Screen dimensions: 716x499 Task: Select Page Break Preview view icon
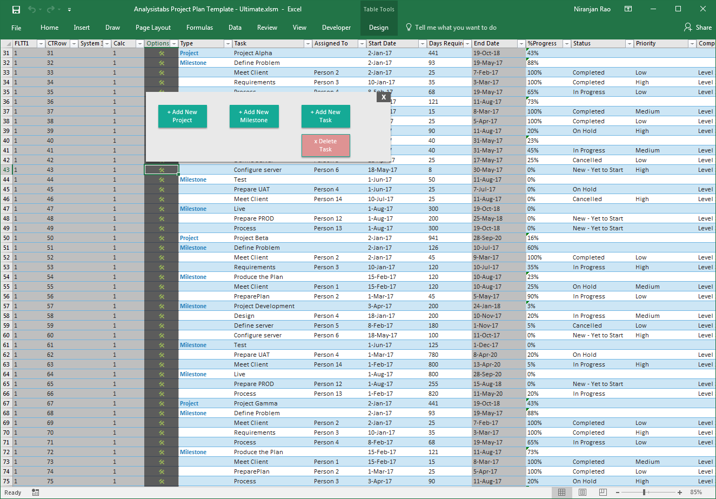pos(603,492)
